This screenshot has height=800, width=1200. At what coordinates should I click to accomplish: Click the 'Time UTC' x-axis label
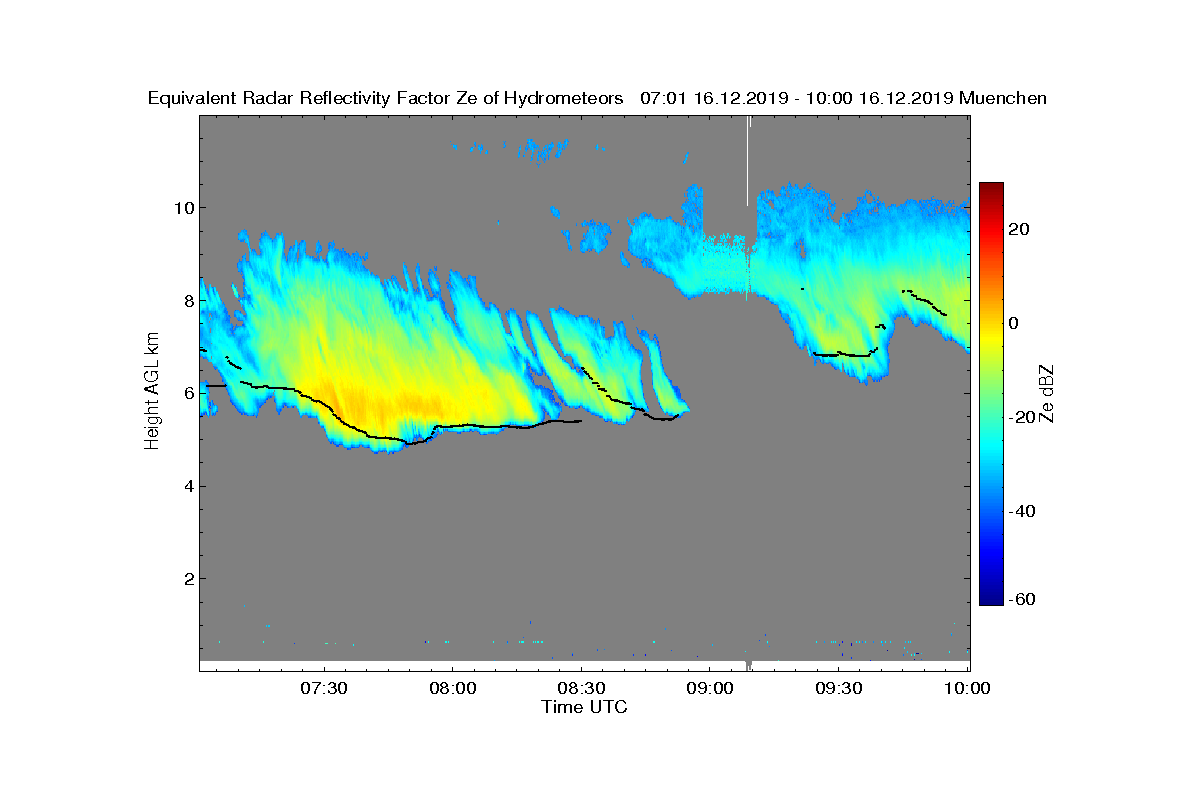click(585, 707)
